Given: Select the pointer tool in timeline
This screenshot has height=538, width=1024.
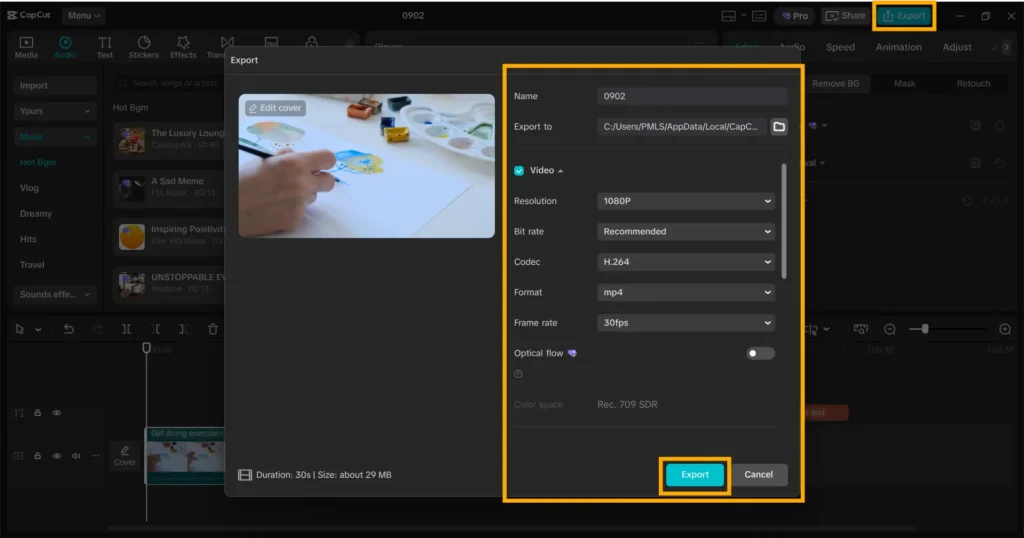Looking at the screenshot, I should 20,329.
